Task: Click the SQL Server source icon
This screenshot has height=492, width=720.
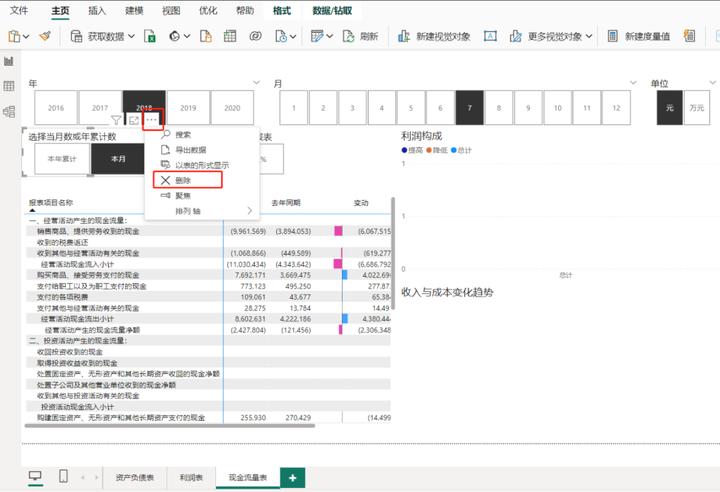Action: point(206,36)
